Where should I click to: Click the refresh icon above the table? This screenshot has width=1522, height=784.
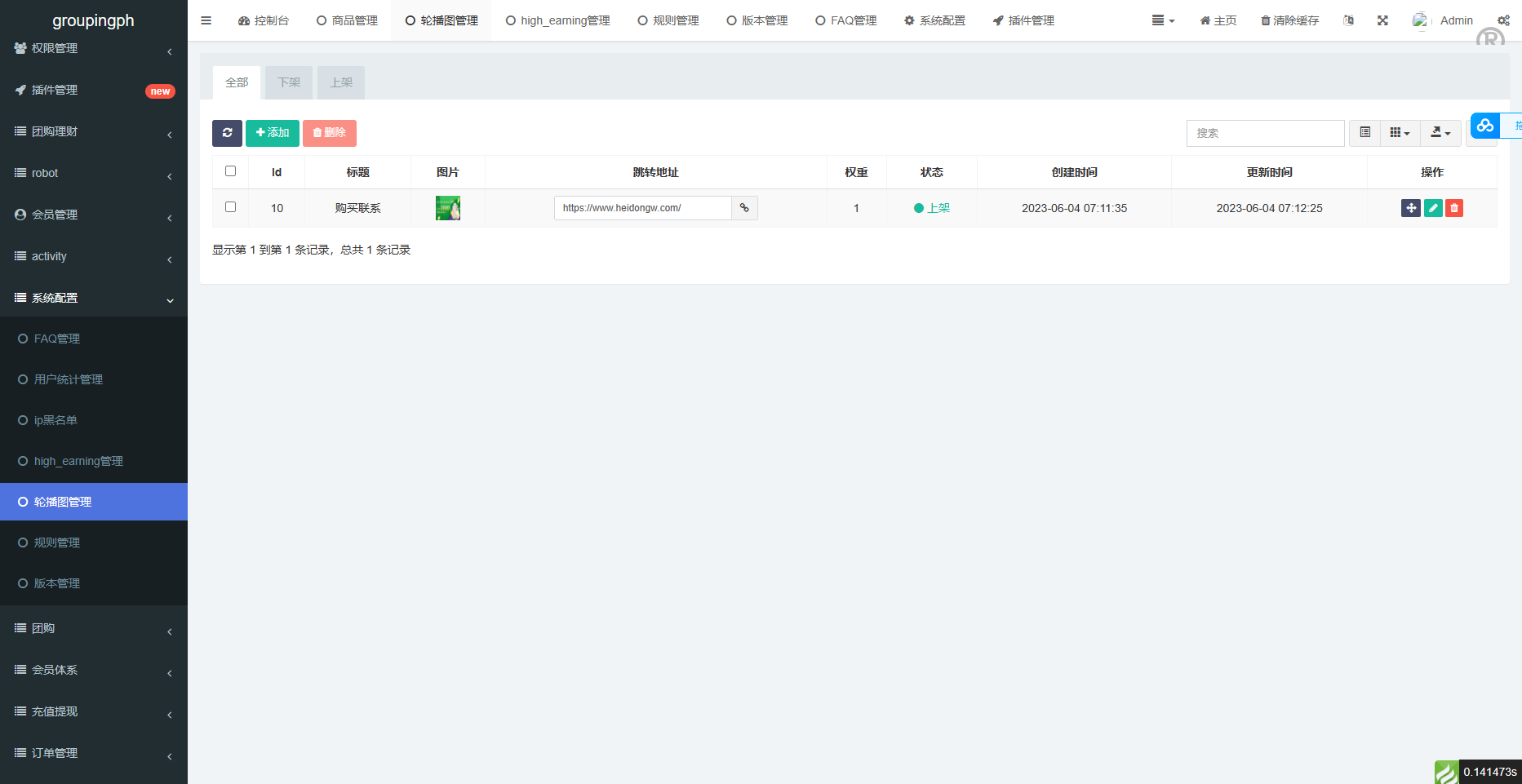(227, 132)
